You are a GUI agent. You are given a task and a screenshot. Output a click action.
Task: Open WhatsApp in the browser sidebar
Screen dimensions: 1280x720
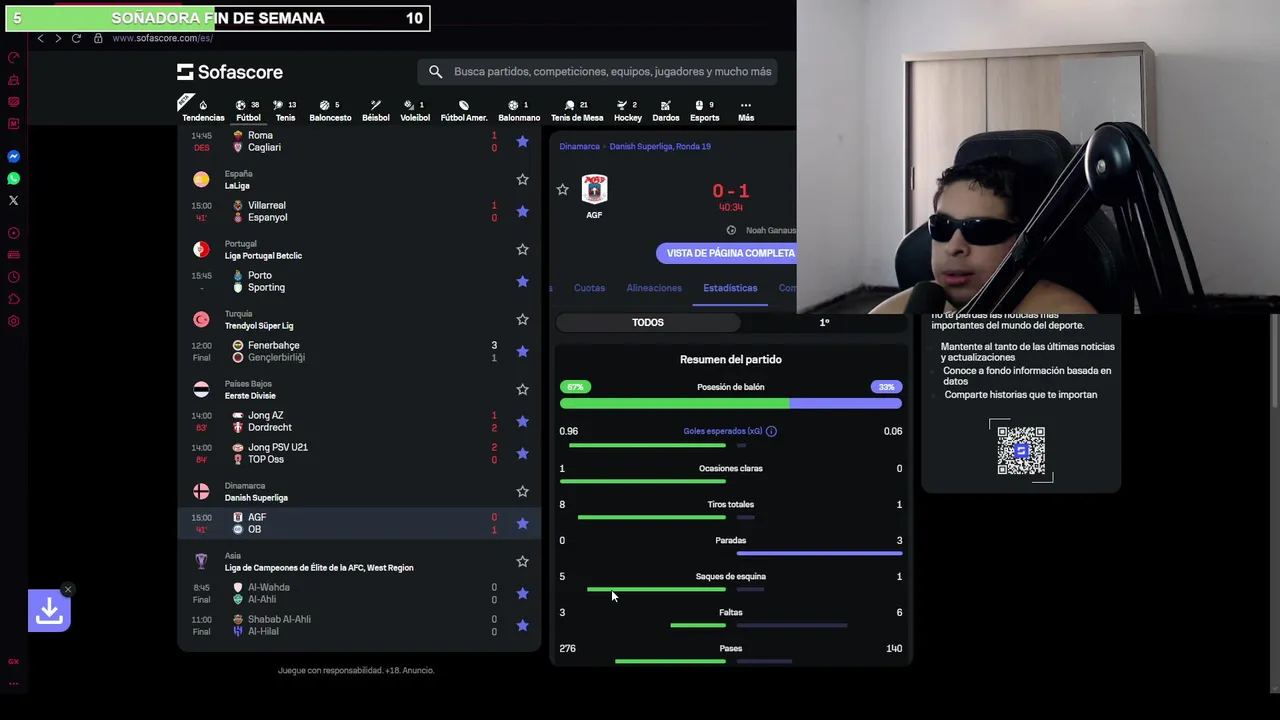[x=14, y=178]
